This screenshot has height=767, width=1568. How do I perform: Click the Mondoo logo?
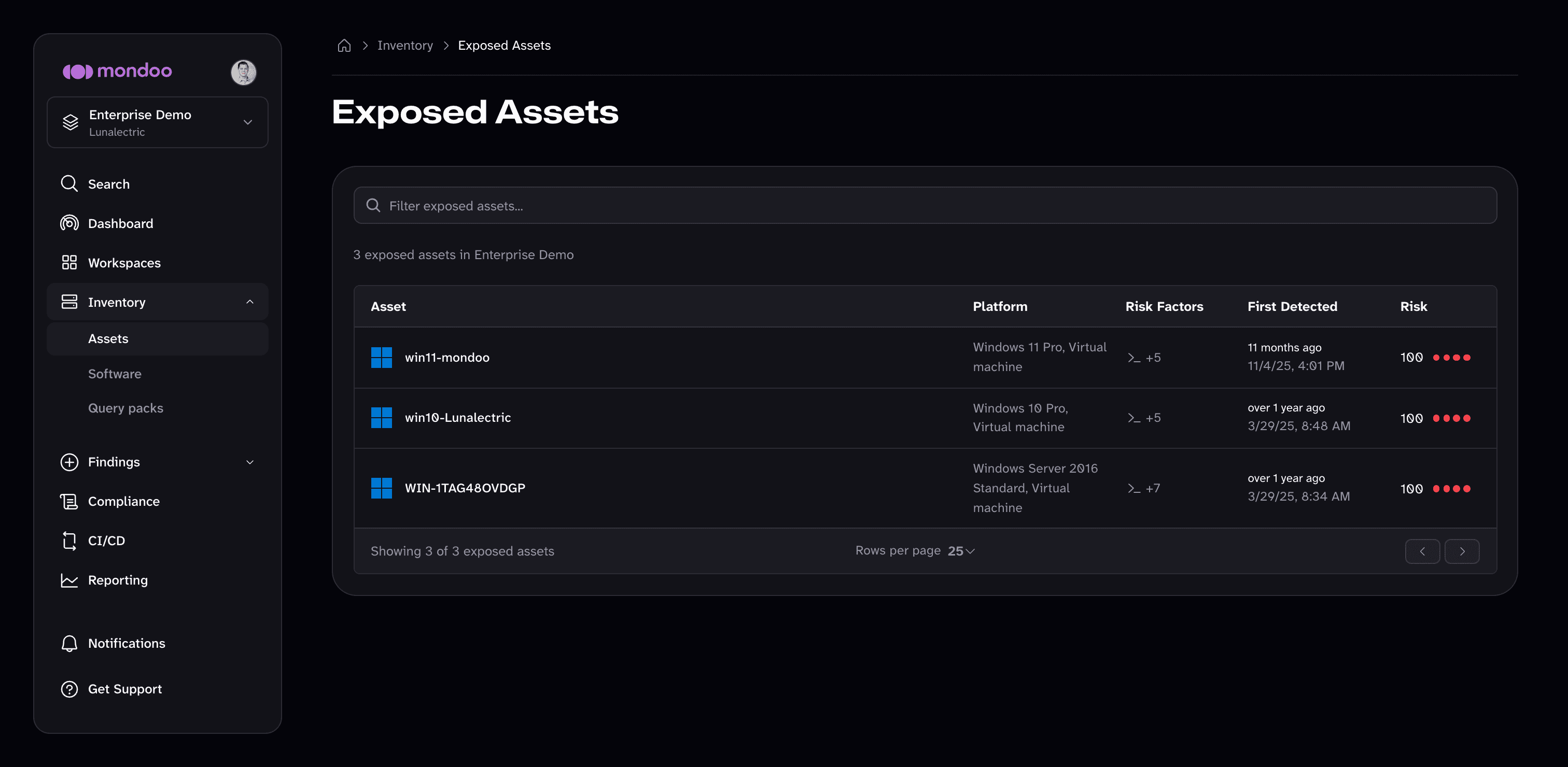tap(117, 71)
